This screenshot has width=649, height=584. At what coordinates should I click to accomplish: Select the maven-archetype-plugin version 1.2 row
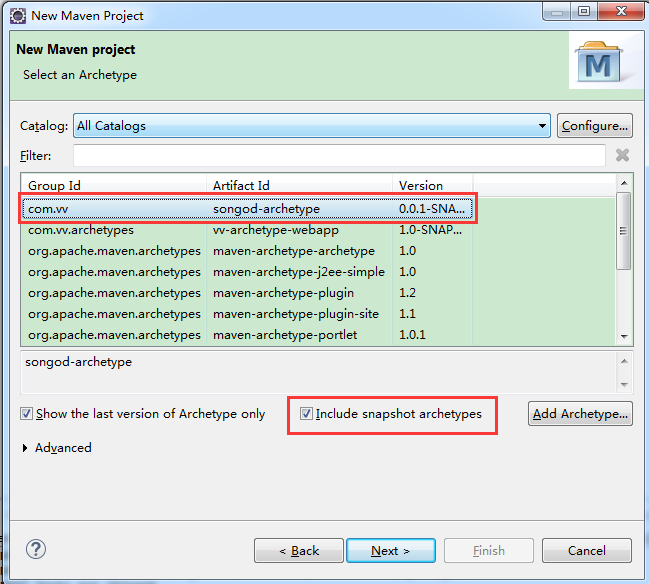coord(247,293)
